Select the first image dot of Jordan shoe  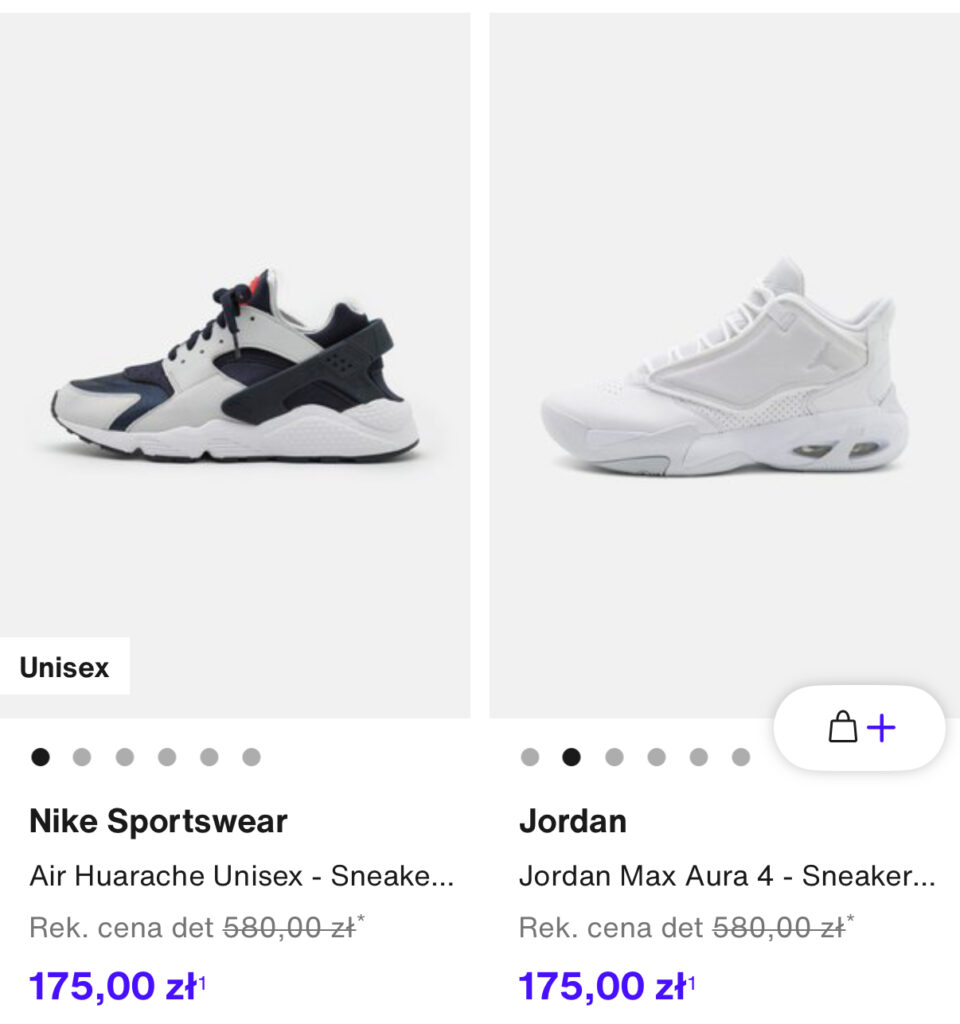click(530, 757)
